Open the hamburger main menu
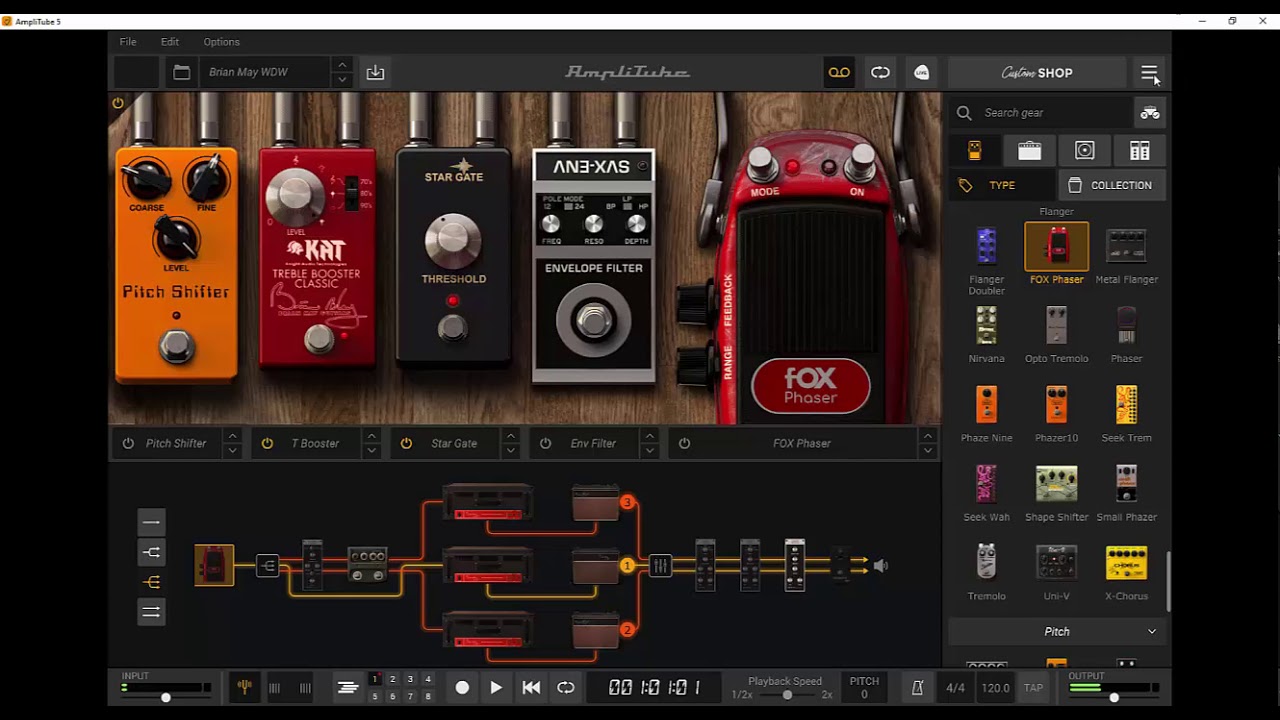The height and width of the screenshot is (720, 1280). point(1149,72)
